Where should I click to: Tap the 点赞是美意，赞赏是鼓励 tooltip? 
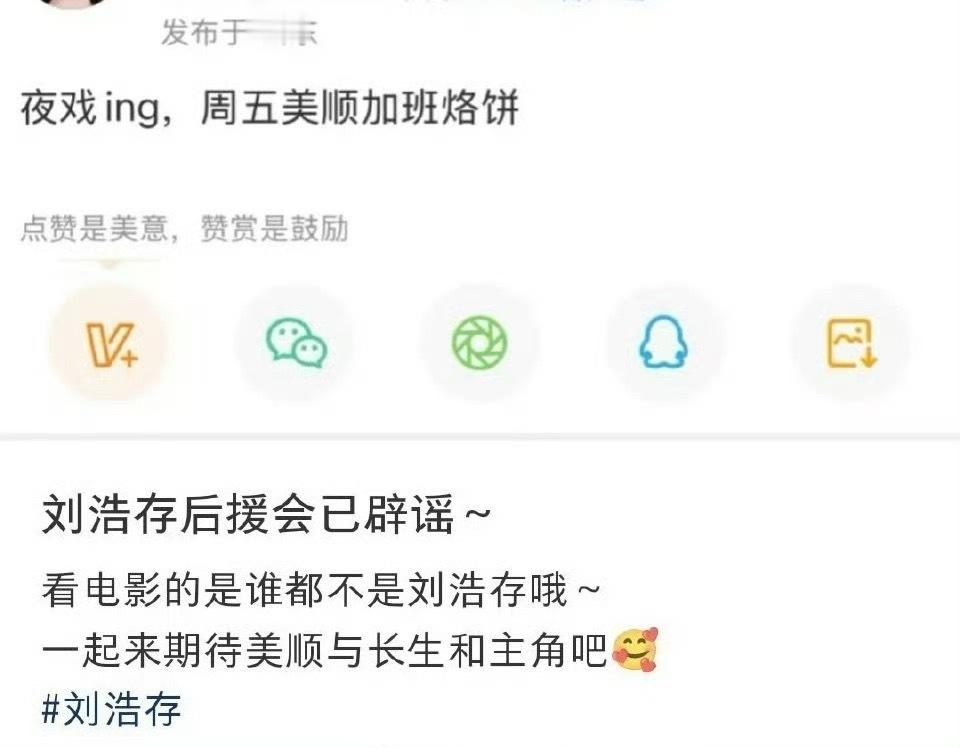(184, 228)
